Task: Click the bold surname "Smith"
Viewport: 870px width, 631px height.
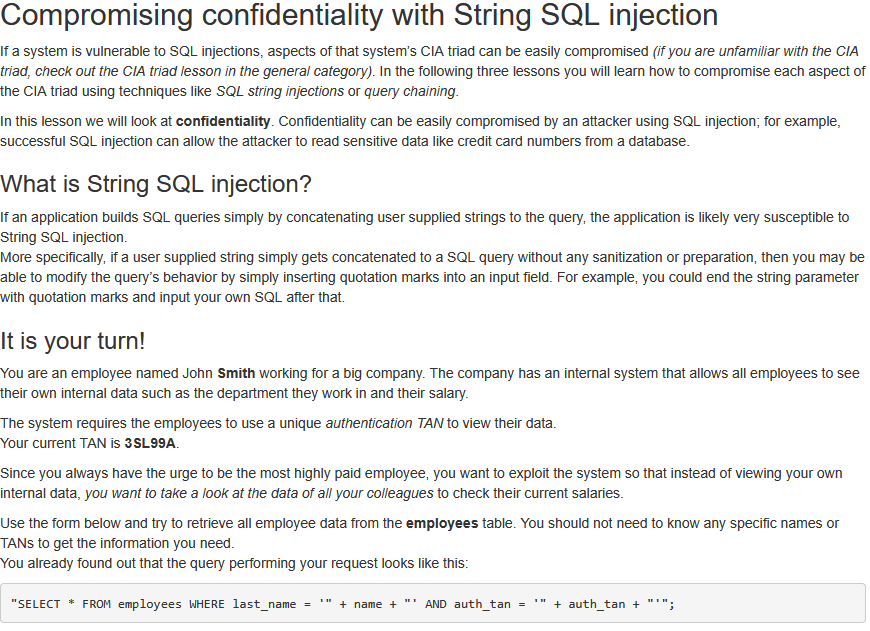Action: [x=236, y=373]
